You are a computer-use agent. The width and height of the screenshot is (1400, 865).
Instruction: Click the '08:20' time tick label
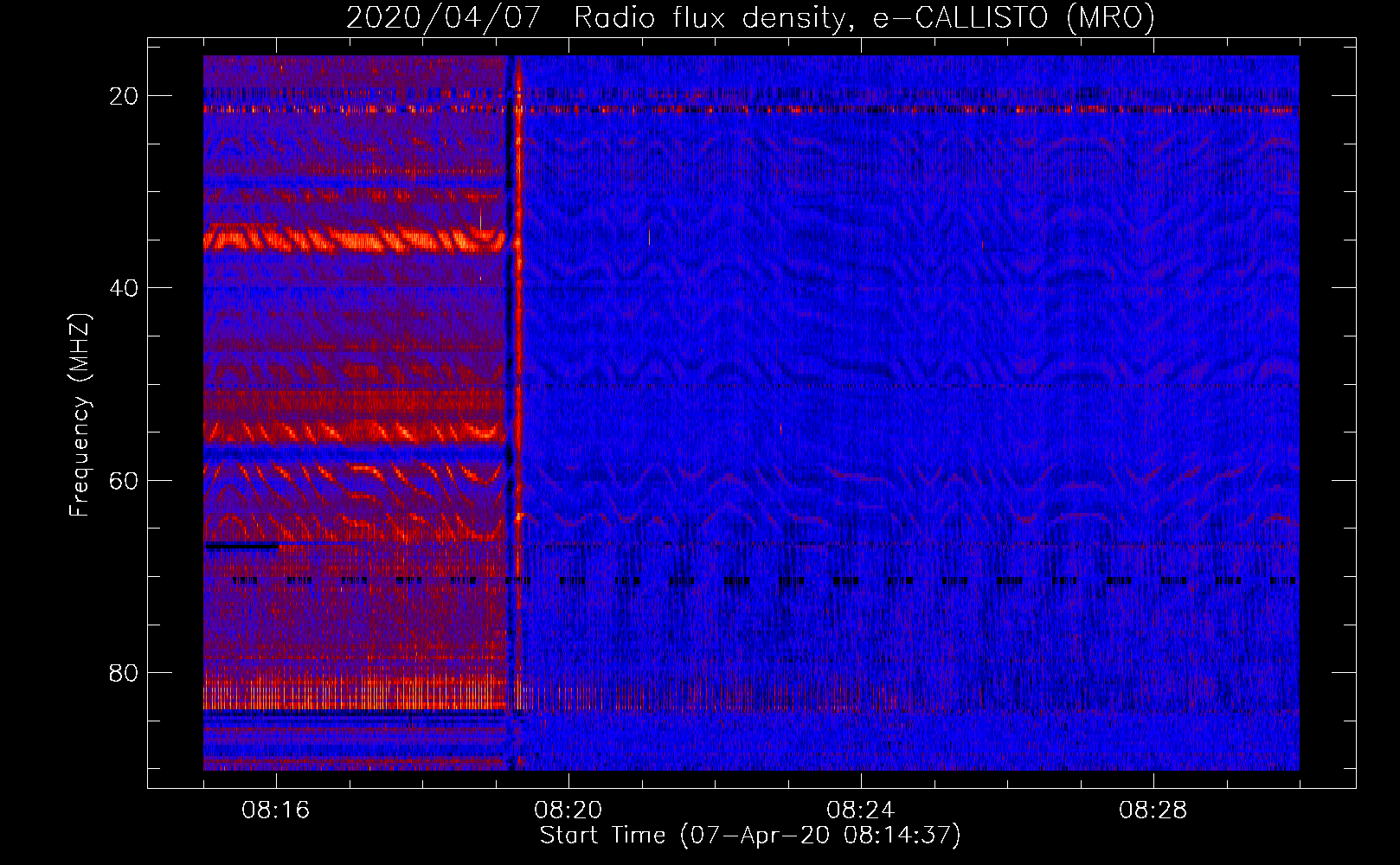click(x=568, y=811)
